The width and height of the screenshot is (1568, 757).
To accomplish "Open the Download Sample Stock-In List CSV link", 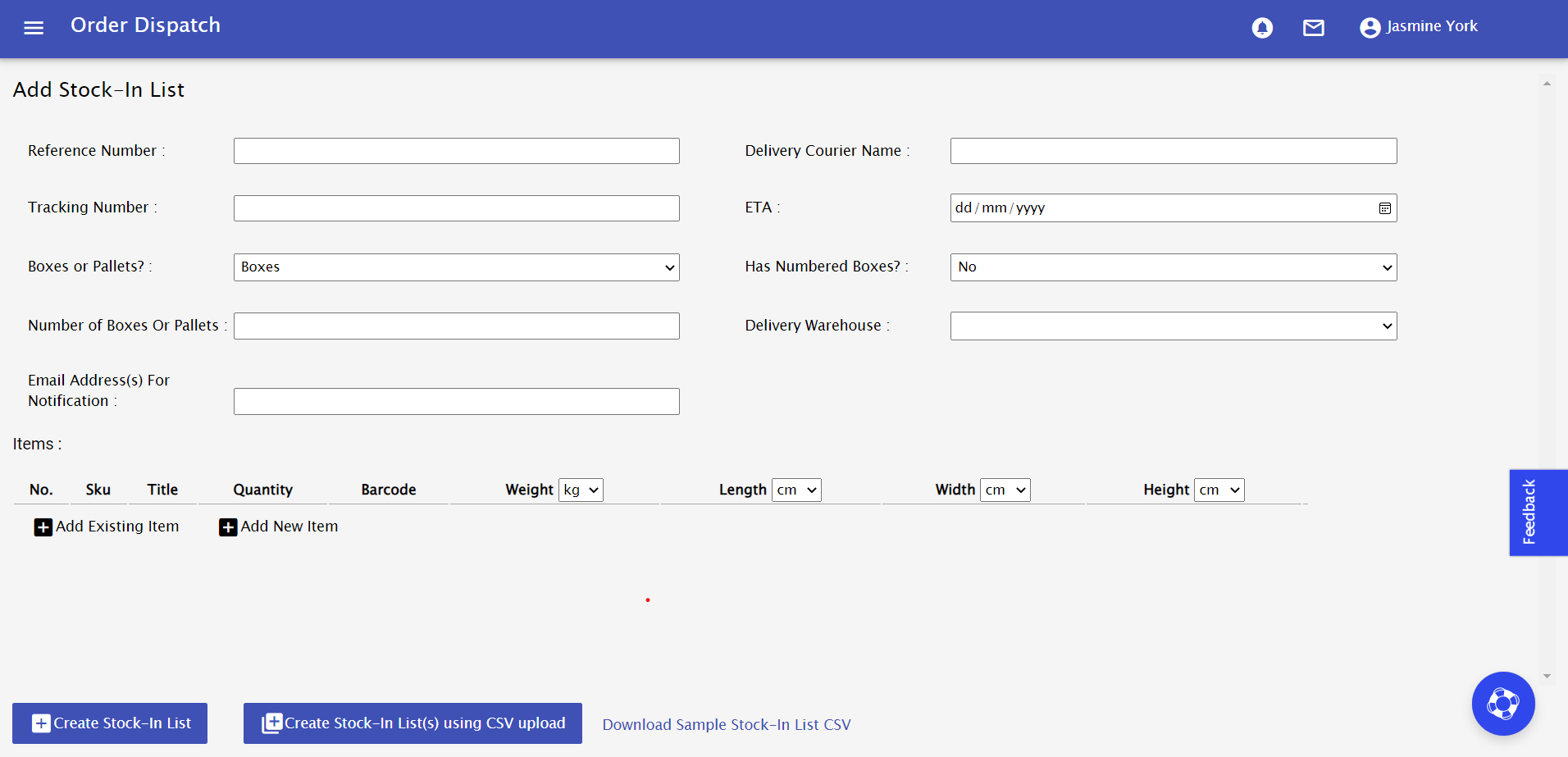I will click(x=726, y=724).
